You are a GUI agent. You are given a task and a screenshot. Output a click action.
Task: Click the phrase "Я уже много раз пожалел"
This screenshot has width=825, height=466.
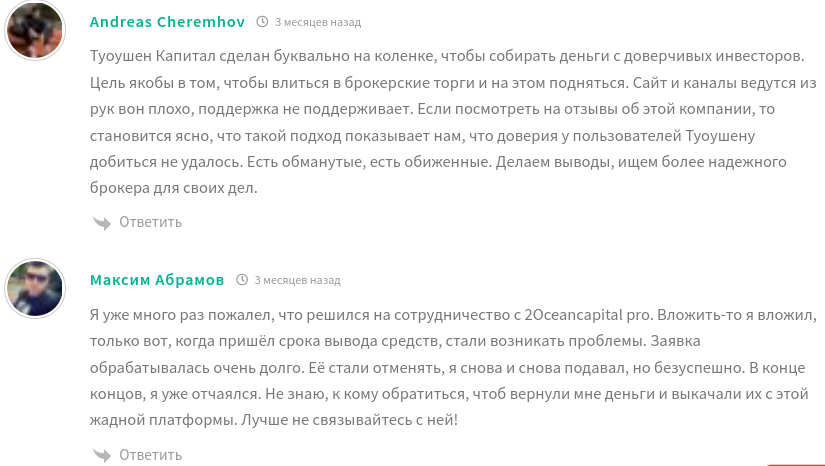(170, 316)
